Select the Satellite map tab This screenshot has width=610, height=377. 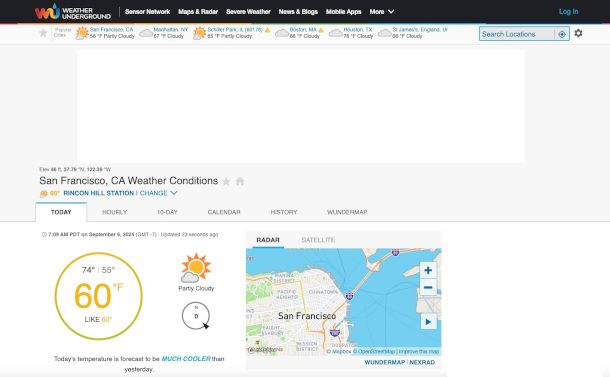[x=318, y=240]
